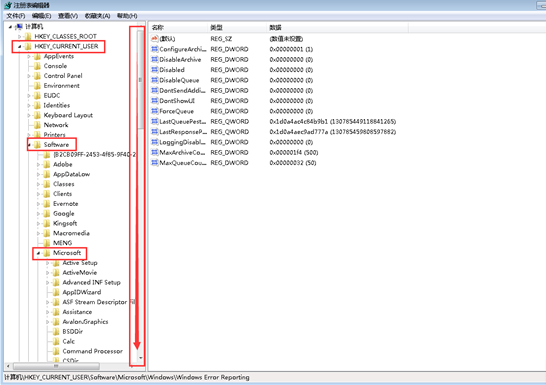Click the DontShowUI DWORD value icon

[x=155, y=101]
